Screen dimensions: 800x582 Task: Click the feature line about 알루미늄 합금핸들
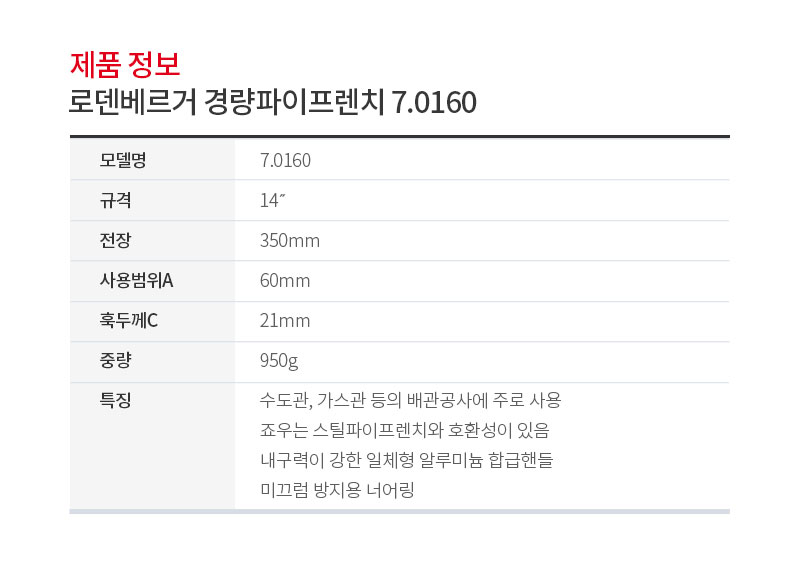click(x=407, y=460)
